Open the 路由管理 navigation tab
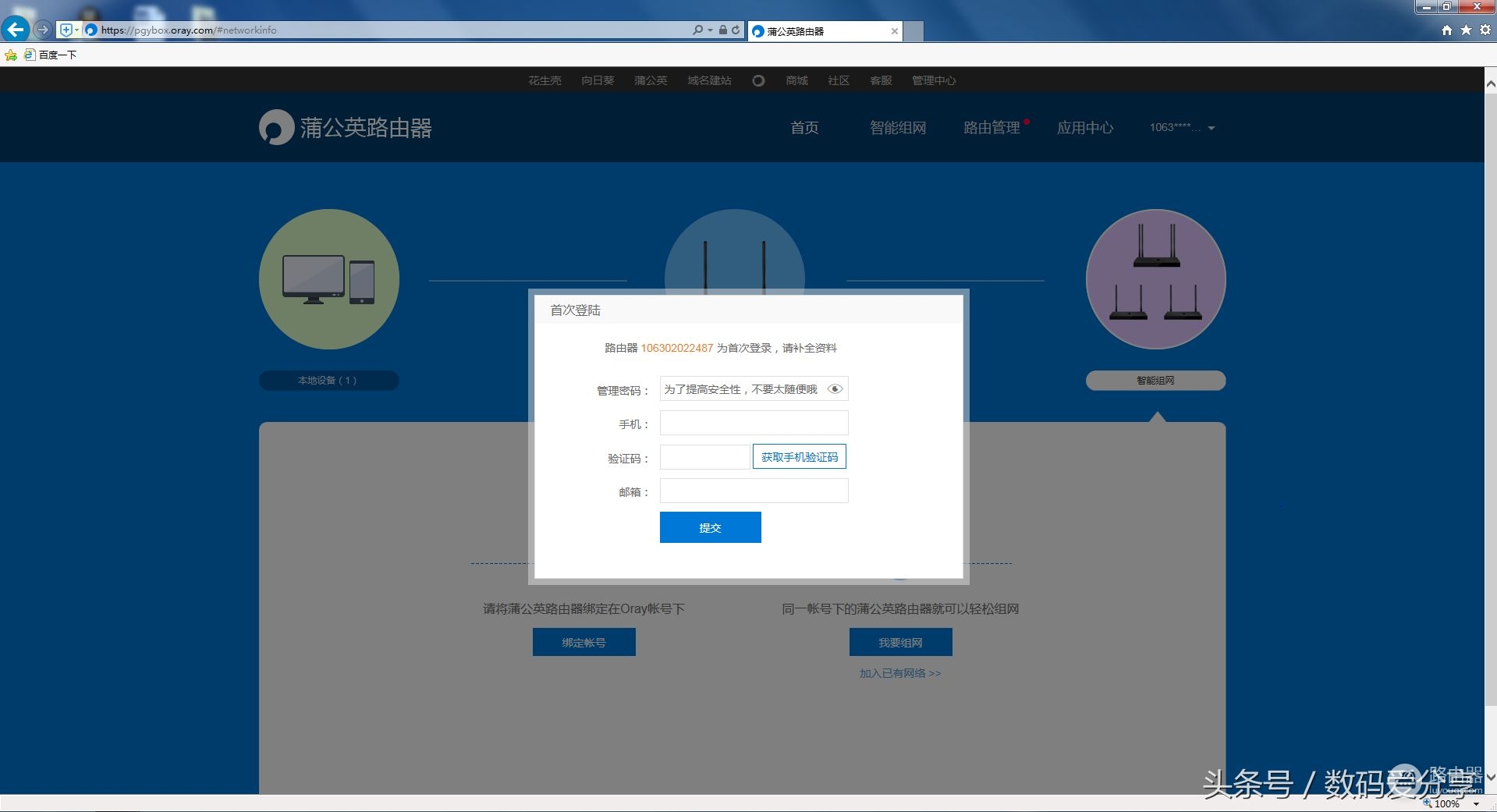The image size is (1497, 812). (991, 127)
